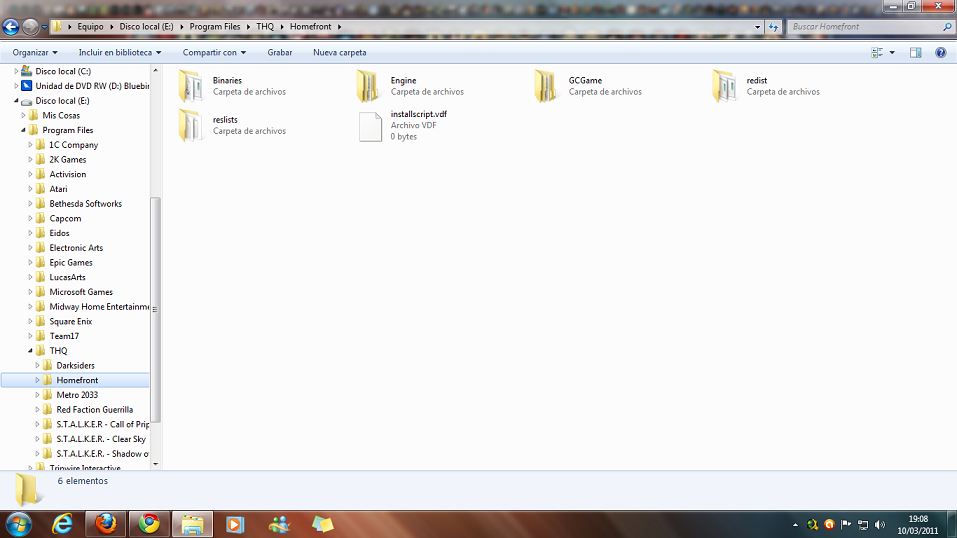This screenshot has width=957, height=538.
Task: Click the Grabar button
Action: pos(280,53)
